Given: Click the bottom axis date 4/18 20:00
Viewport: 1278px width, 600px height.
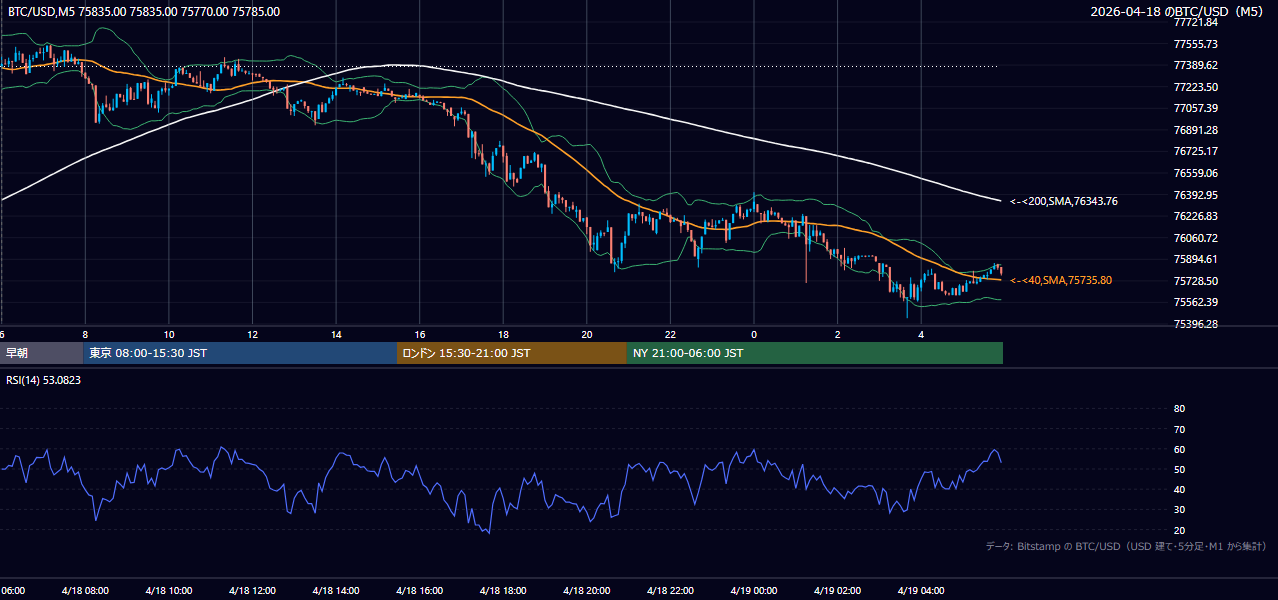Looking at the screenshot, I should (x=586, y=591).
